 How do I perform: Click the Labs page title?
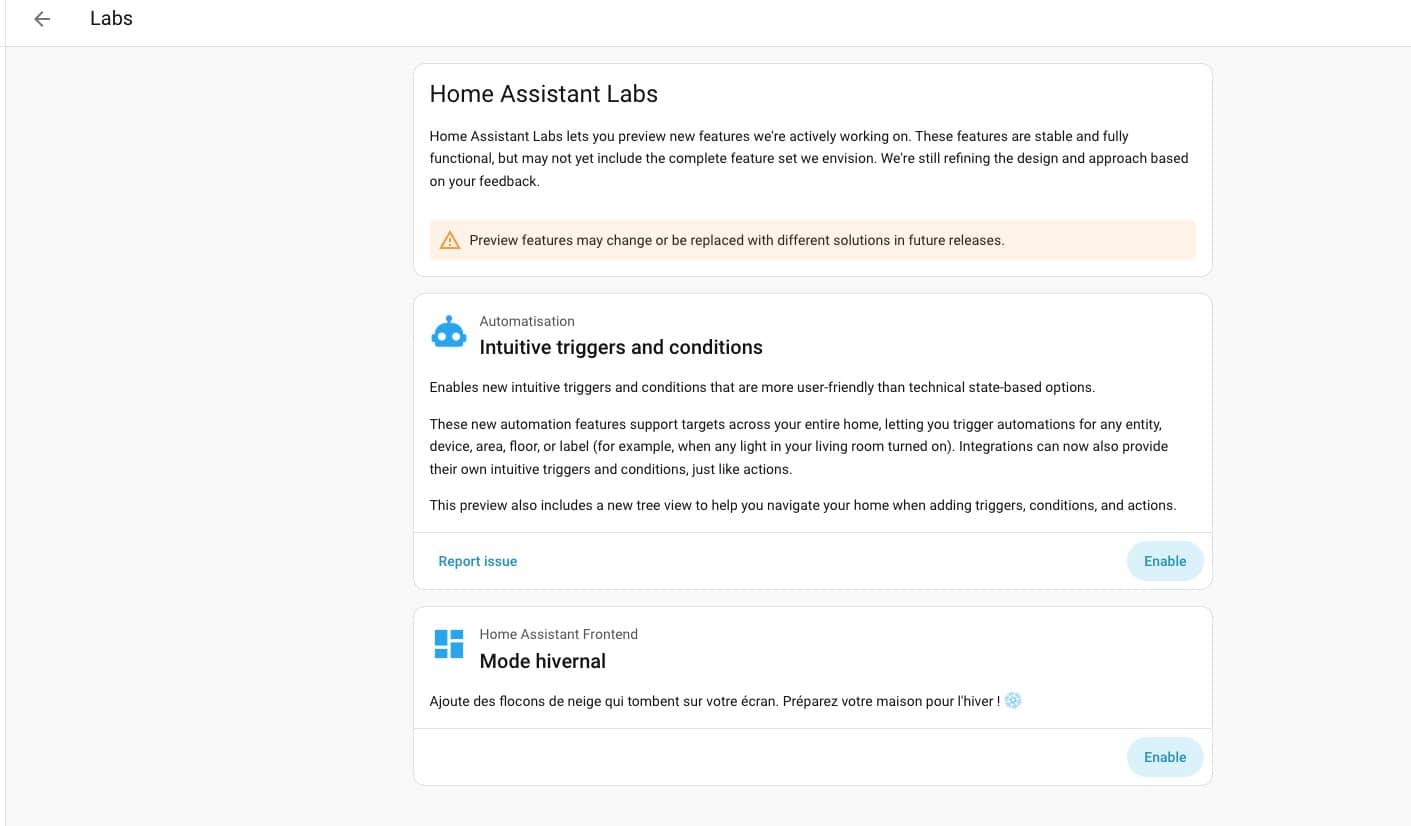(111, 19)
